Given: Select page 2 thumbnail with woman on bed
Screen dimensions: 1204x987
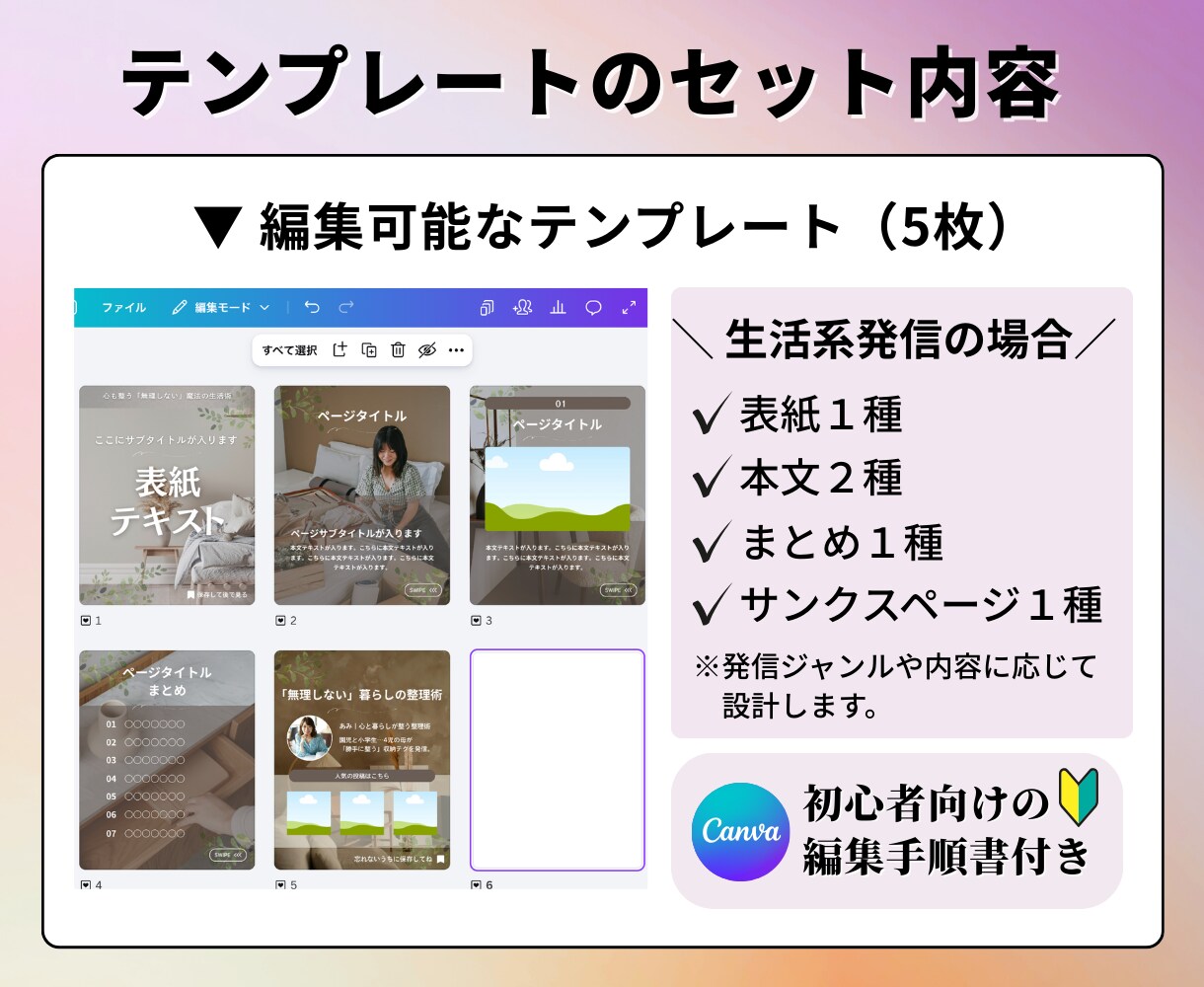Looking at the screenshot, I should pyautogui.click(x=362, y=495).
